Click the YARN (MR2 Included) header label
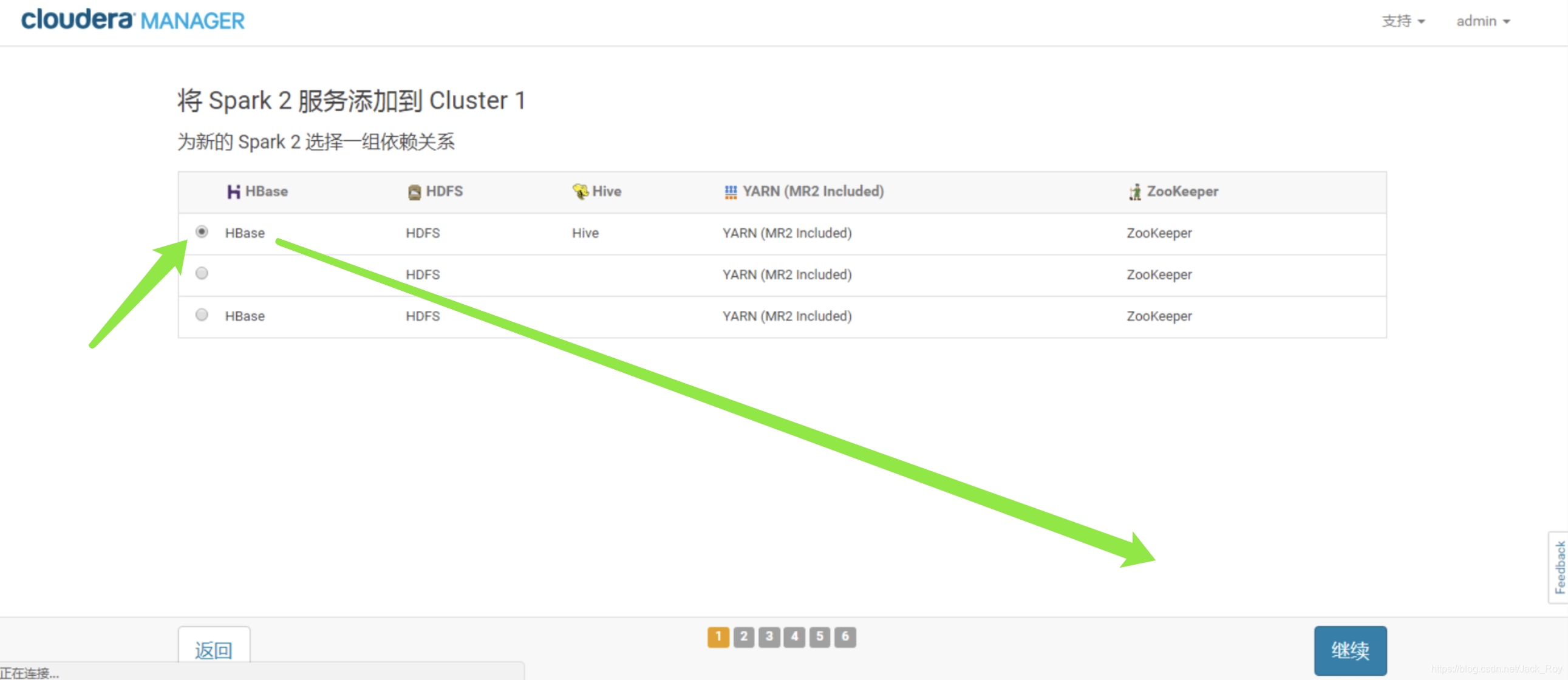The image size is (1568, 680). (813, 192)
